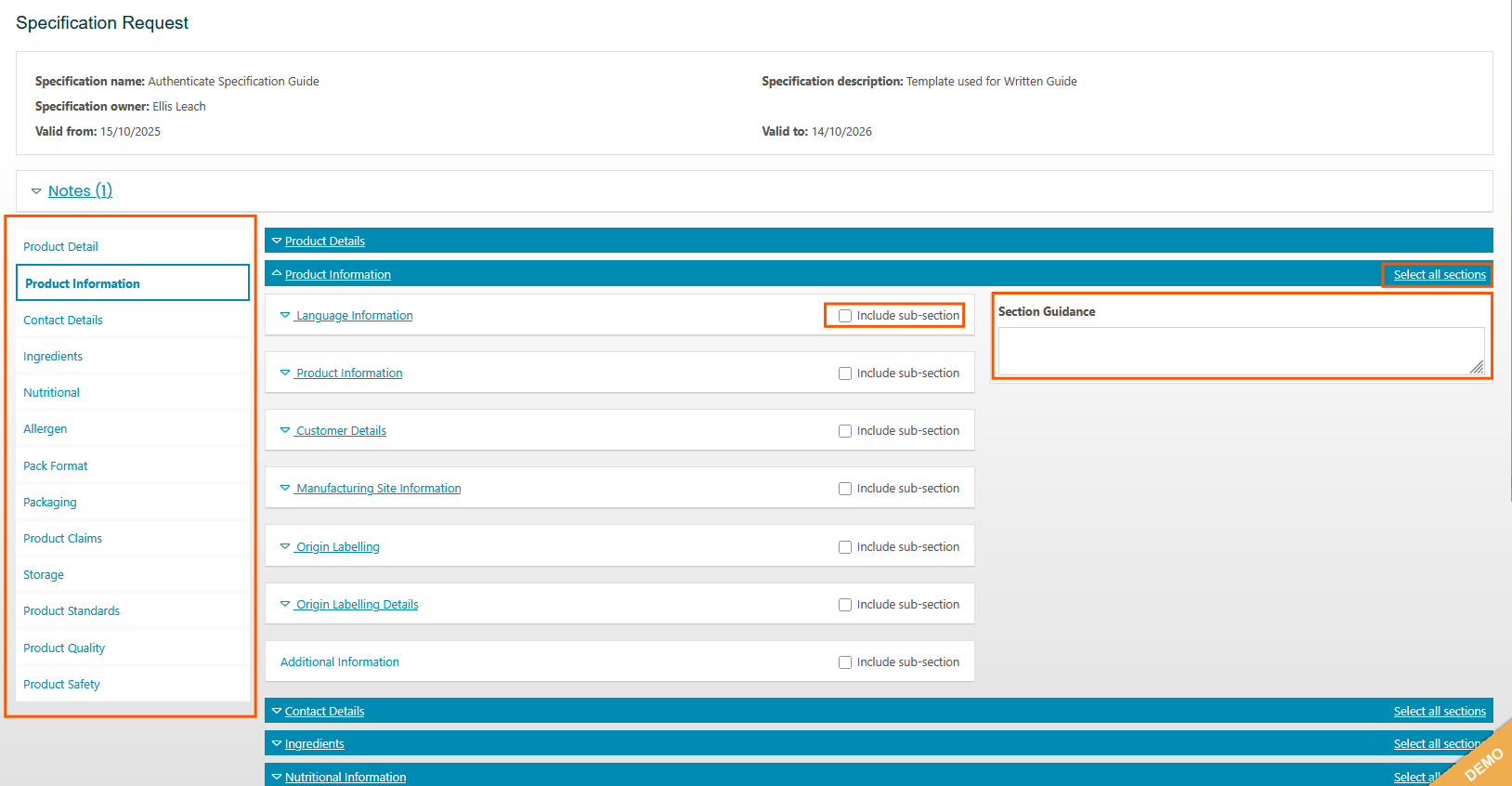Viewport: 1512px width, 786px height.
Task: Expand the Manufacturing Site Information sub-section
Action: point(378,489)
